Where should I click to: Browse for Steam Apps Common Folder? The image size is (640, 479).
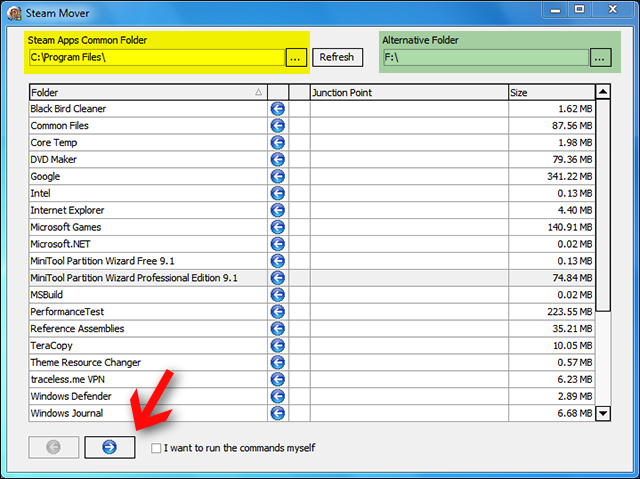[296, 58]
